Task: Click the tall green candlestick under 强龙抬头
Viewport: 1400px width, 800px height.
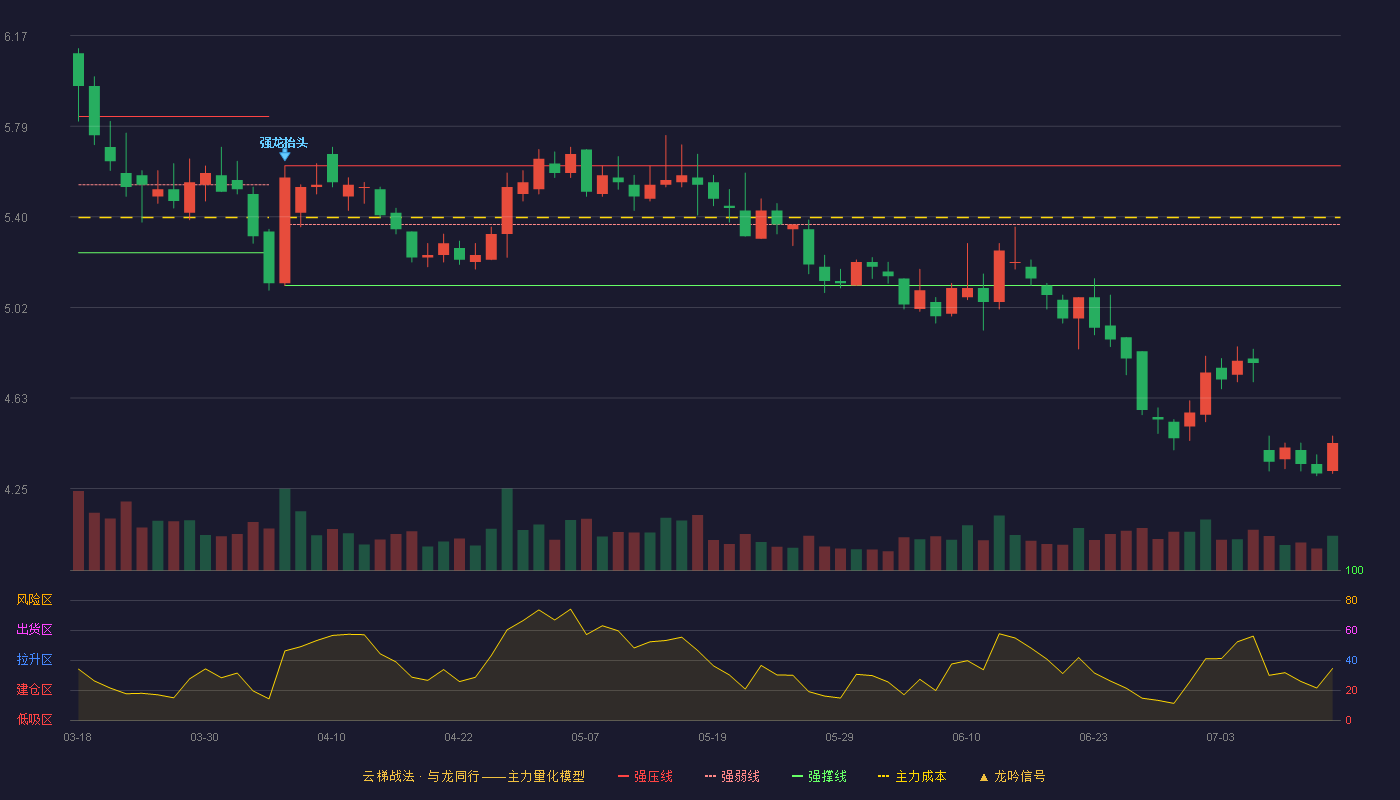Action: tap(269, 258)
